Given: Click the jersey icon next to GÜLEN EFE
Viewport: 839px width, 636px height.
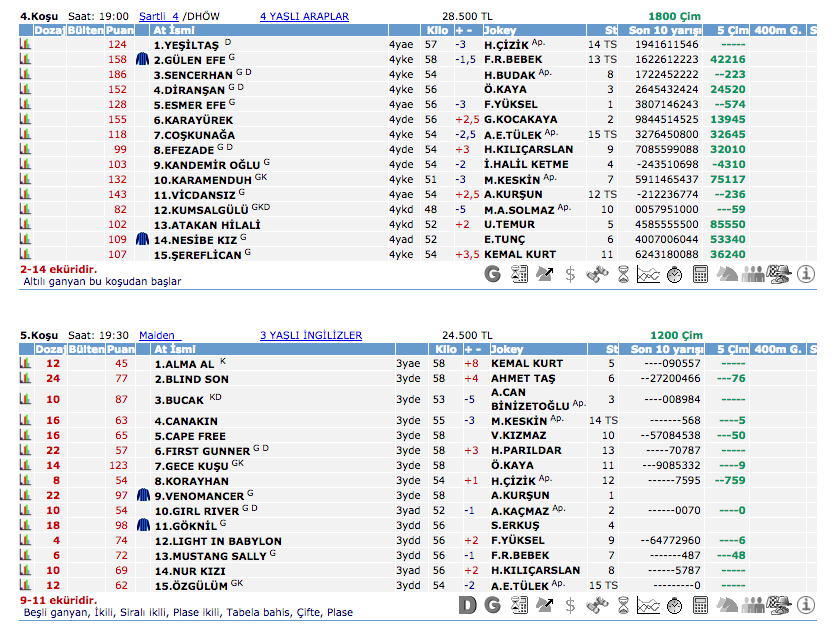Looking at the screenshot, I should coord(142,60).
